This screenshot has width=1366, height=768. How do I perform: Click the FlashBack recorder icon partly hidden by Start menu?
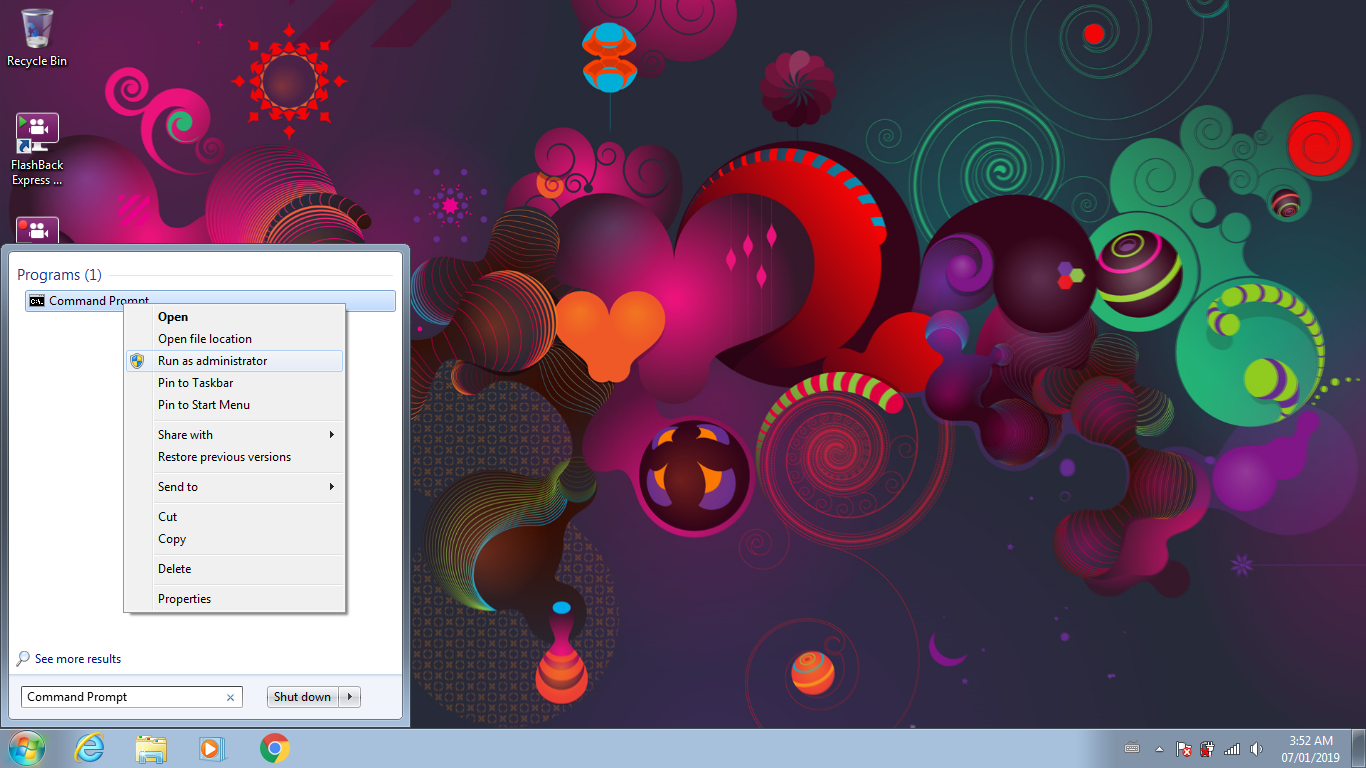click(x=37, y=230)
